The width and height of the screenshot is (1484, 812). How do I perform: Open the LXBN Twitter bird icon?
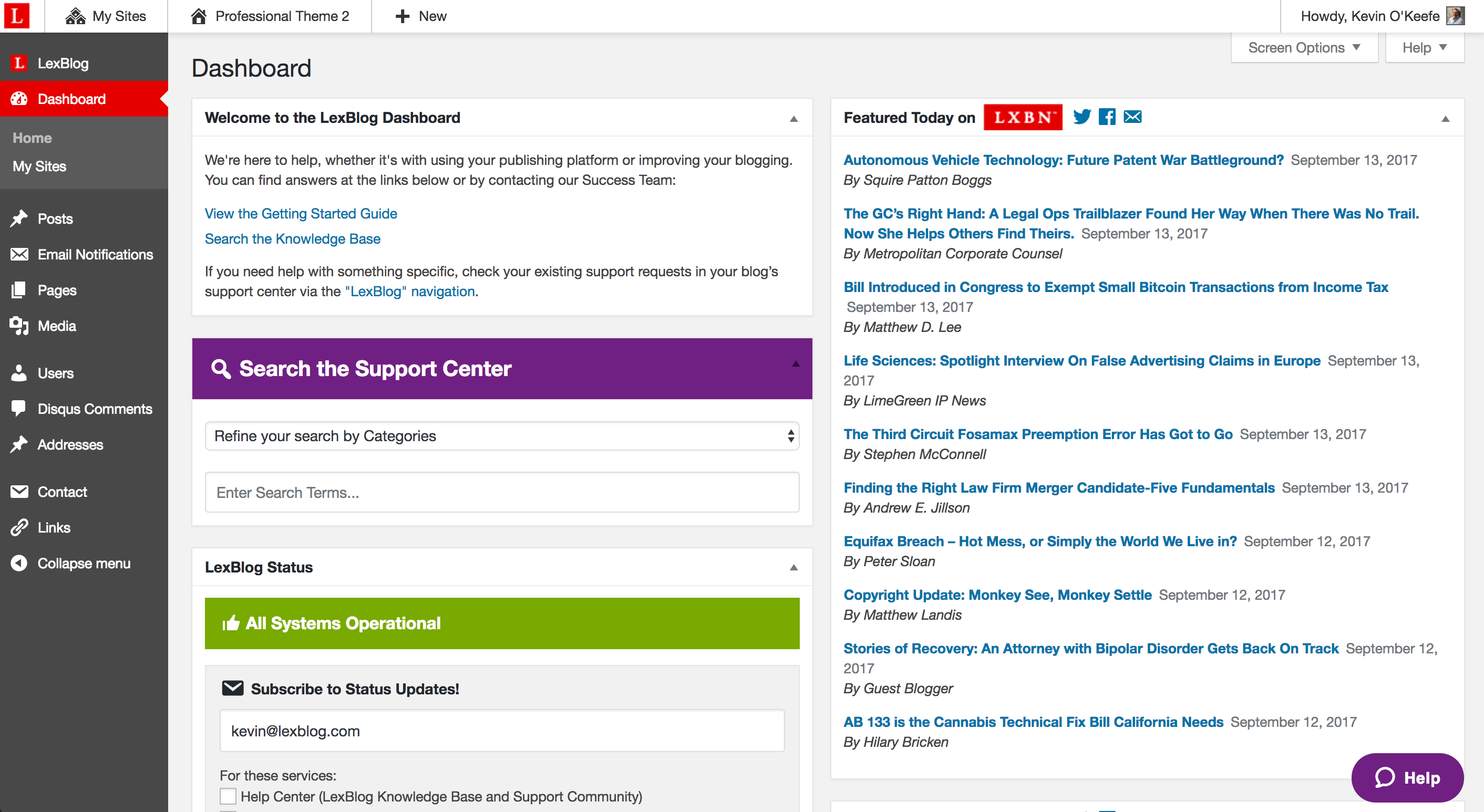point(1082,117)
